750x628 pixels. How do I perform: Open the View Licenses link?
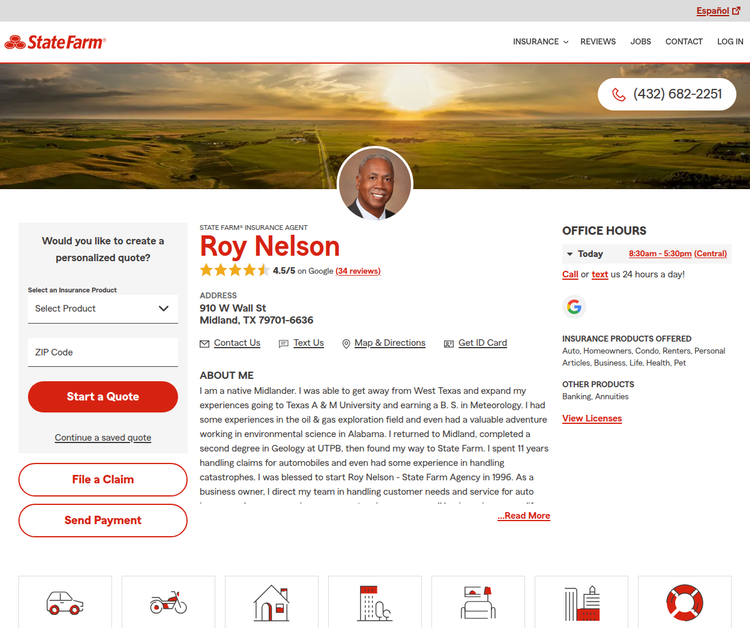coord(592,418)
